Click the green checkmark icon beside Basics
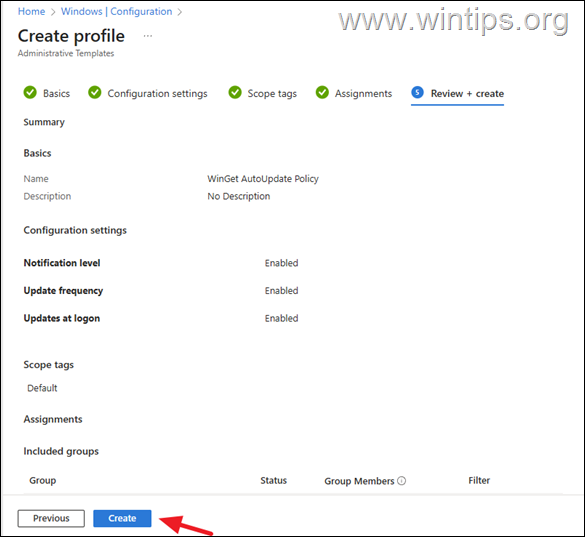The image size is (585, 537). tap(30, 92)
